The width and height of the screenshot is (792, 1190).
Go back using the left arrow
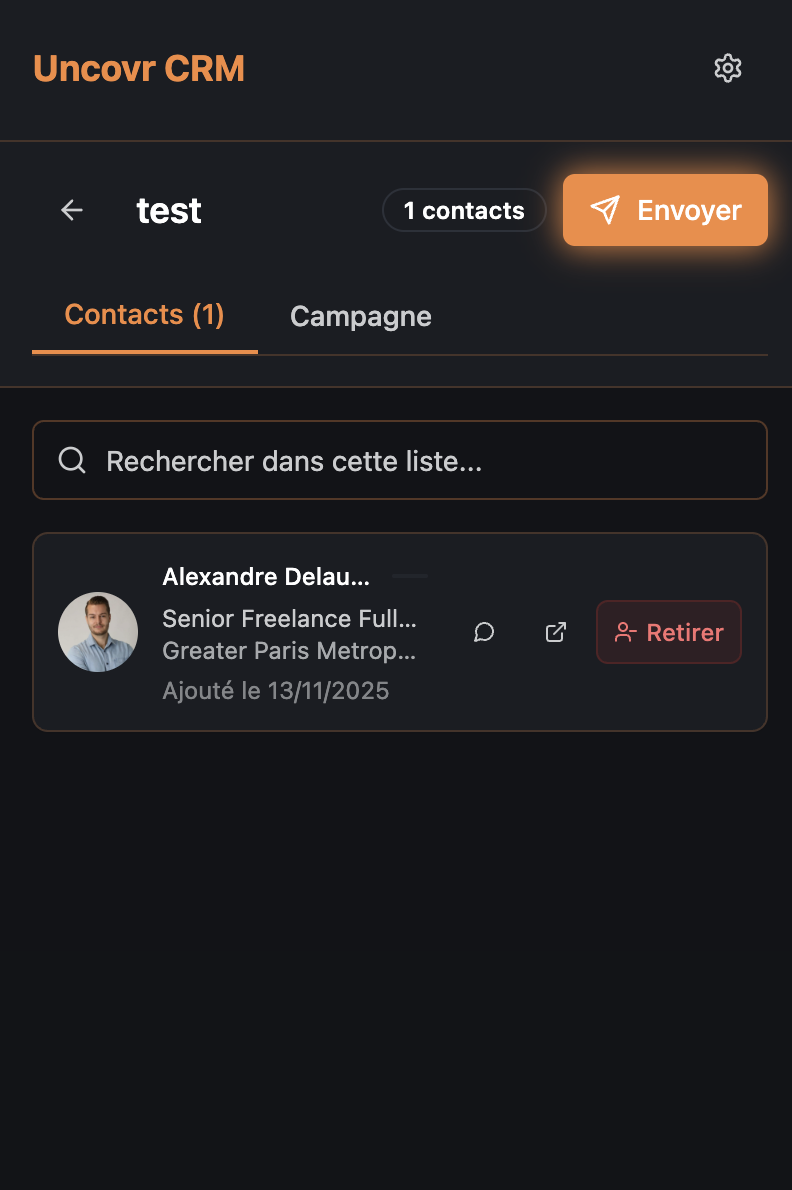pos(72,210)
